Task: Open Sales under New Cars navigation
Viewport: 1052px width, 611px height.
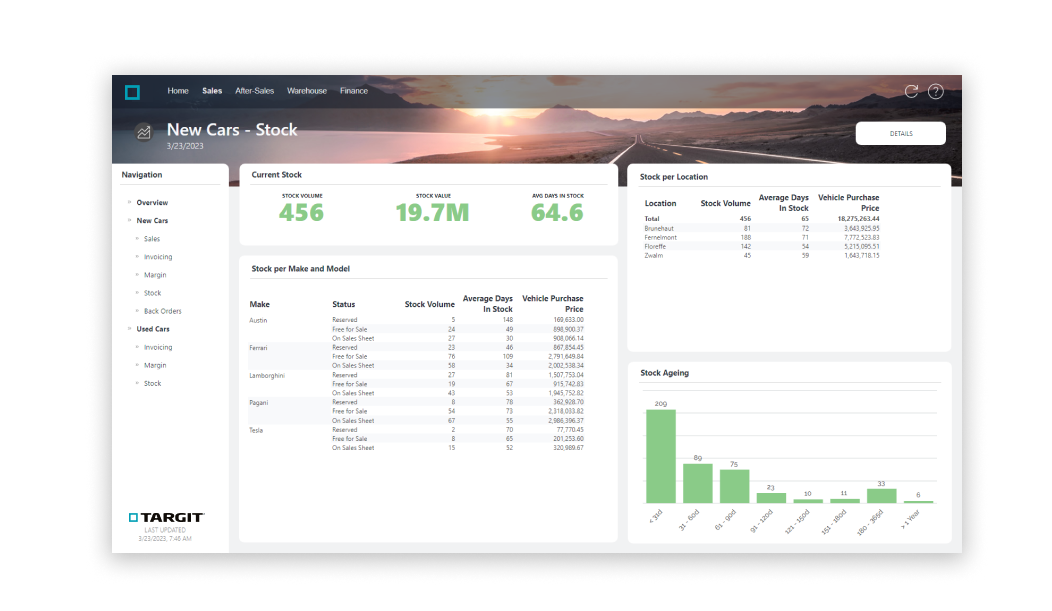Action: tap(152, 238)
